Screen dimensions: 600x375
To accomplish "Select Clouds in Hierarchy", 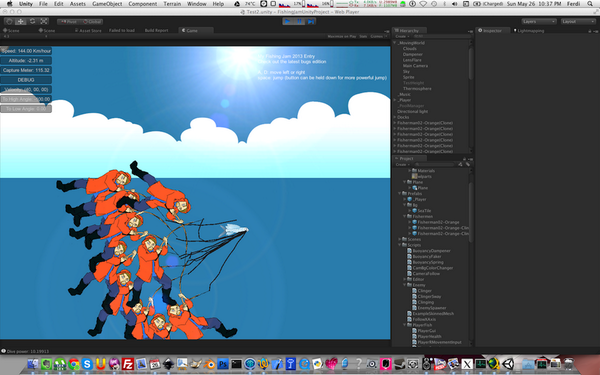I will [x=409, y=49].
